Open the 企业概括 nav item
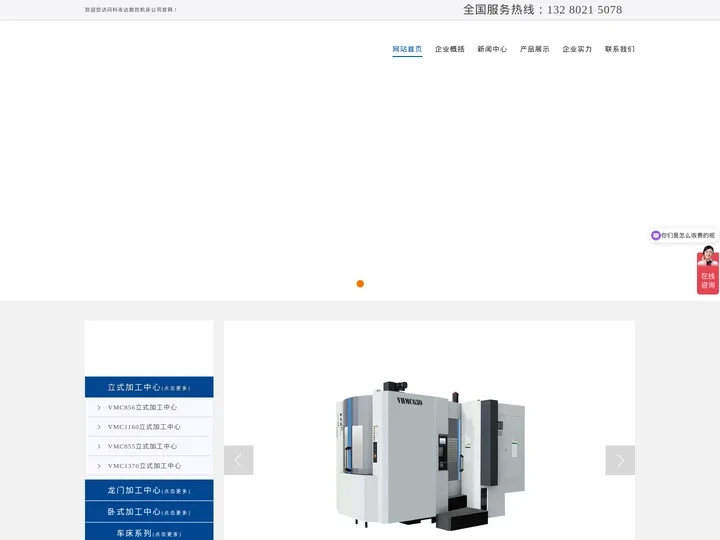Image resolution: width=720 pixels, height=540 pixels. 450,49
